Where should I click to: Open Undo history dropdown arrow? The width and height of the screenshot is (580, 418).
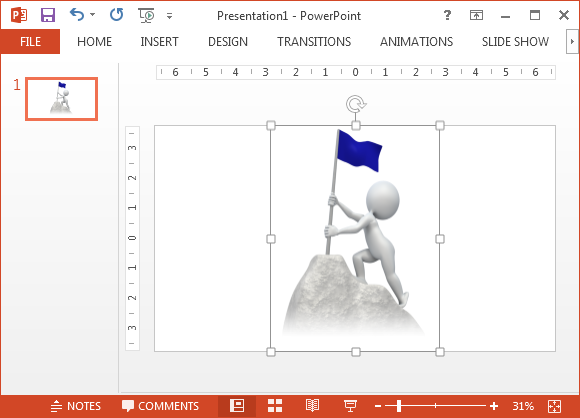92,15
